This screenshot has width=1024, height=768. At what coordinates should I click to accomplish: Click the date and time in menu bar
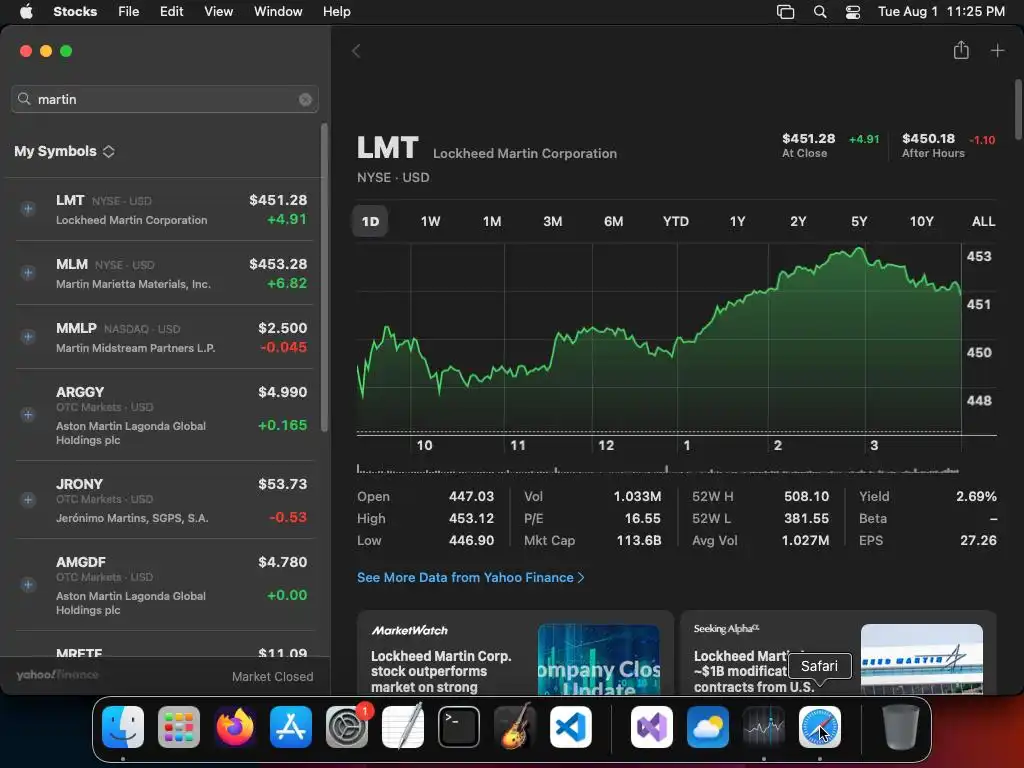pos(941,11)
